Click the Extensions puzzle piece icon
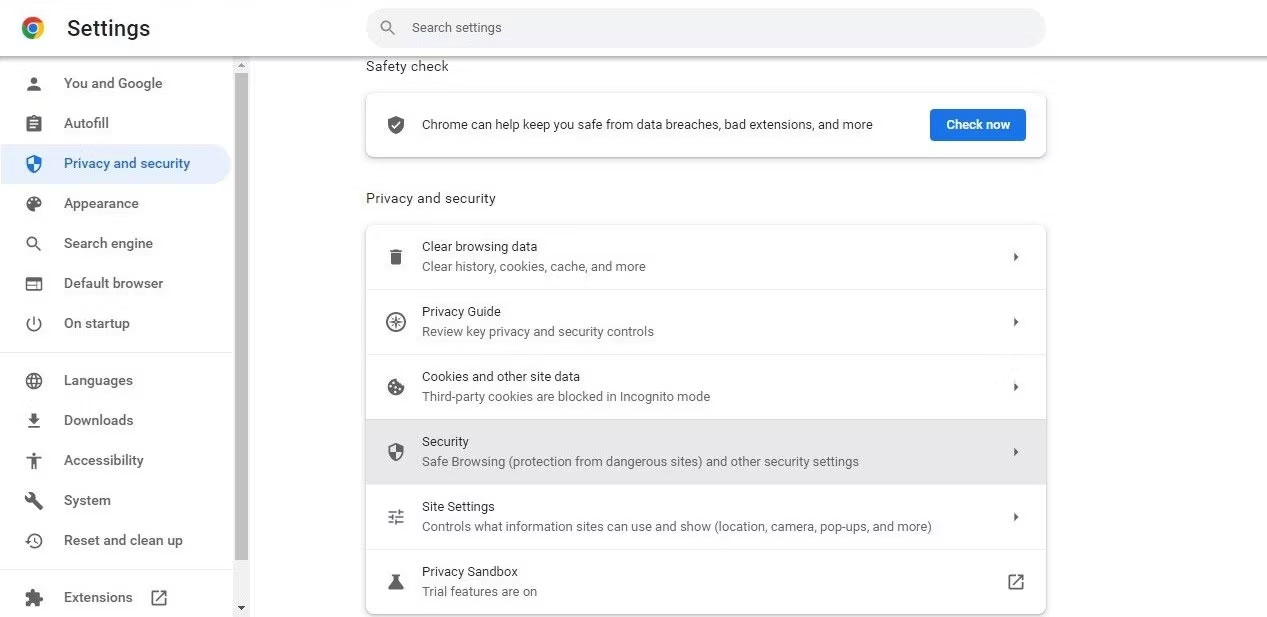 pyautogui.click(x=34, y=598)
